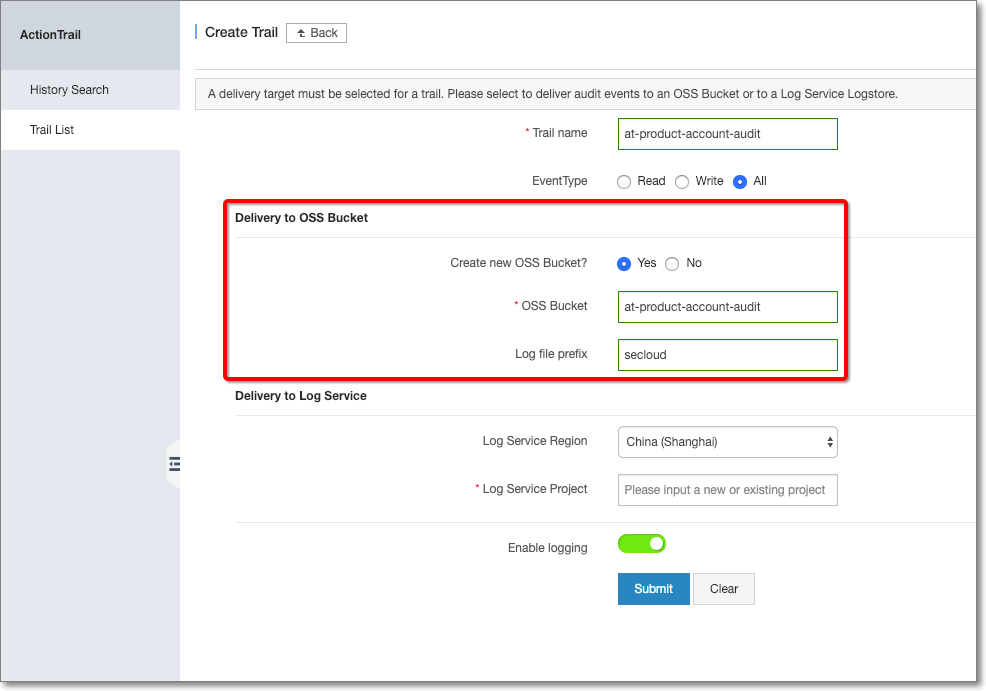Click the ActionTrail sidebar header
This screenshot has width=986, height=691.
click(x=50, y=35)
